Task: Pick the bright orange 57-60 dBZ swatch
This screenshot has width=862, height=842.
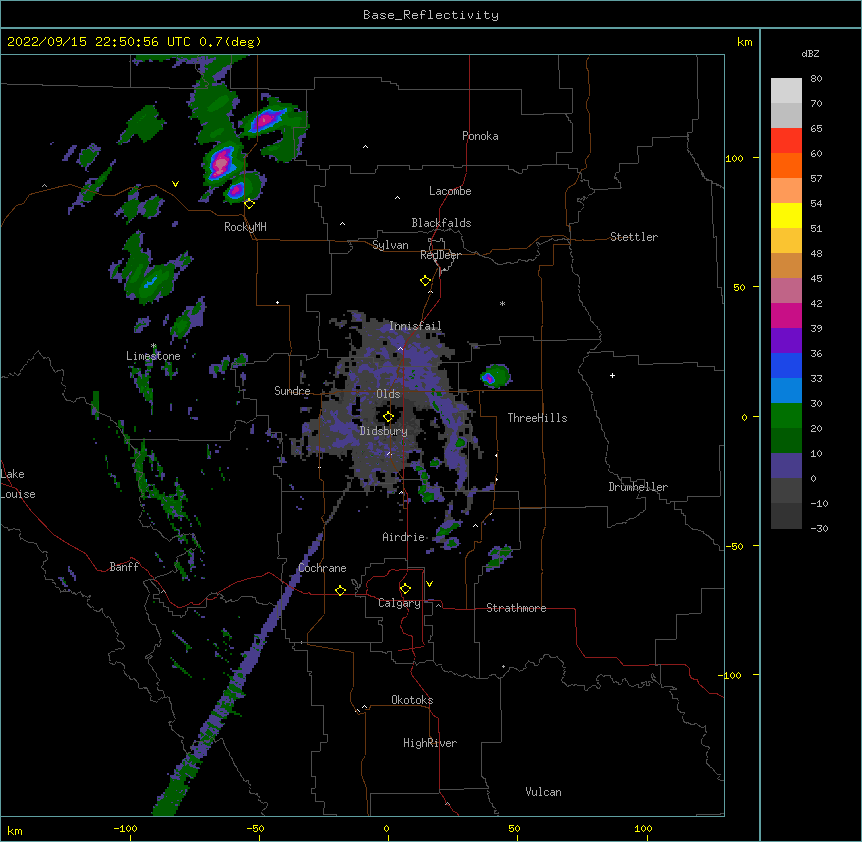Action: [786, 165]
